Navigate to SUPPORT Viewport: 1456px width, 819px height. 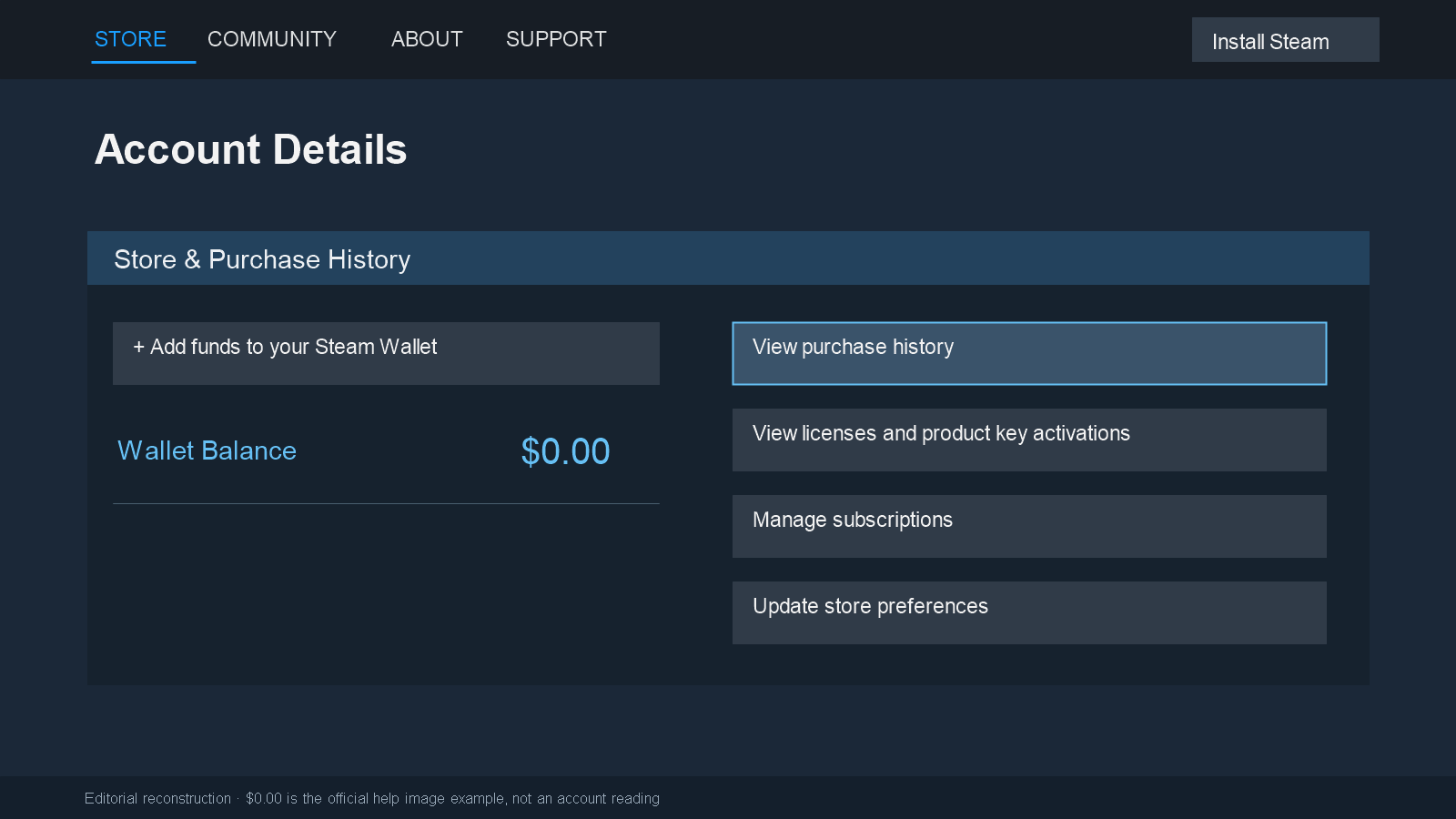[556, 39]
